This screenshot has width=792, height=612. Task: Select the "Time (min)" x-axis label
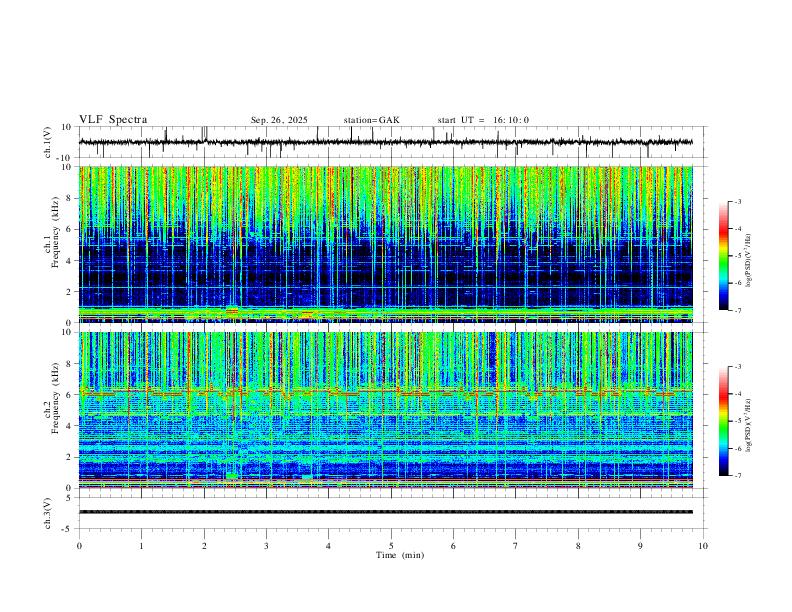(x=400, y=555)
